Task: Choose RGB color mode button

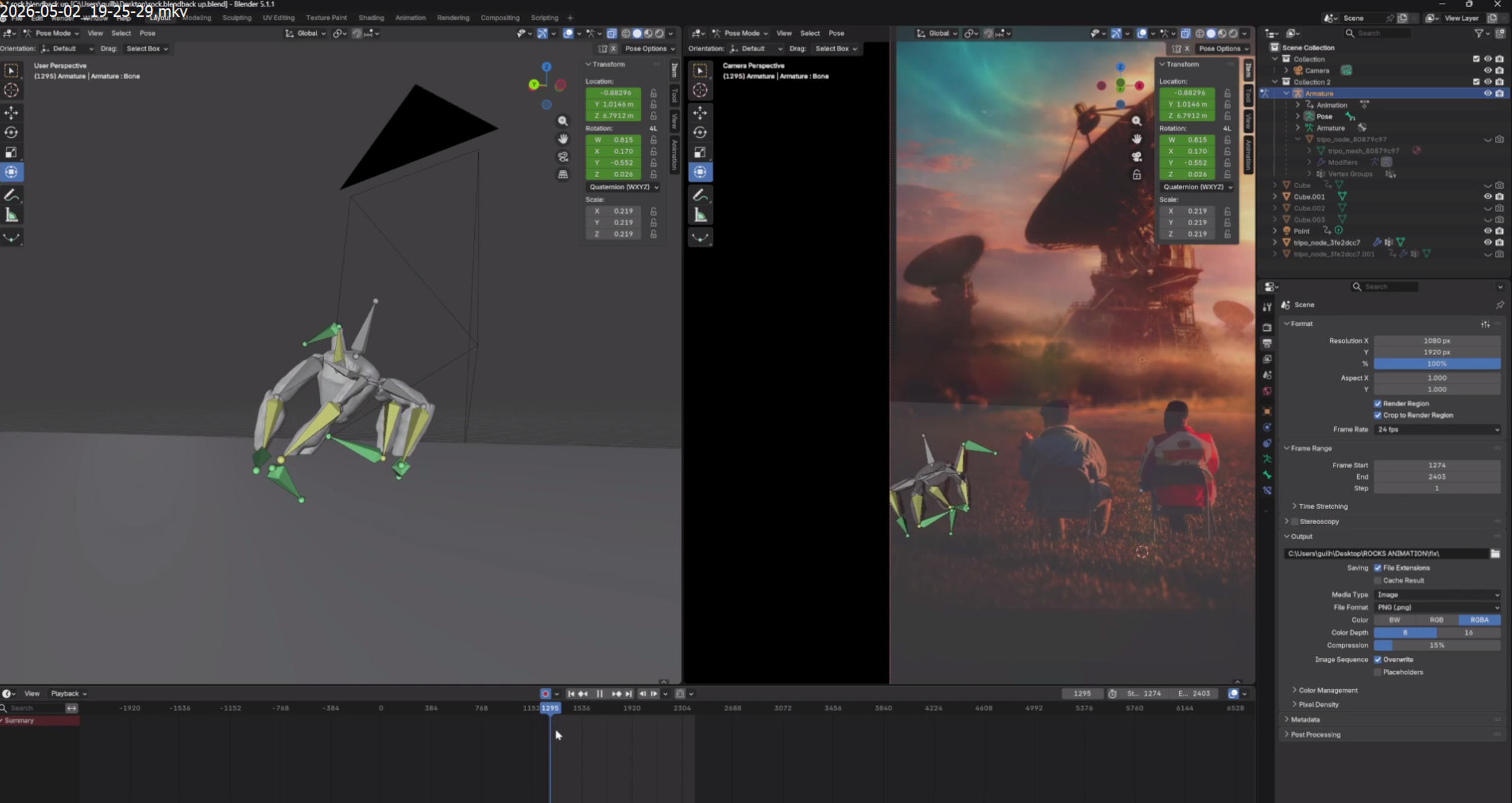Action: [1436, 620]
